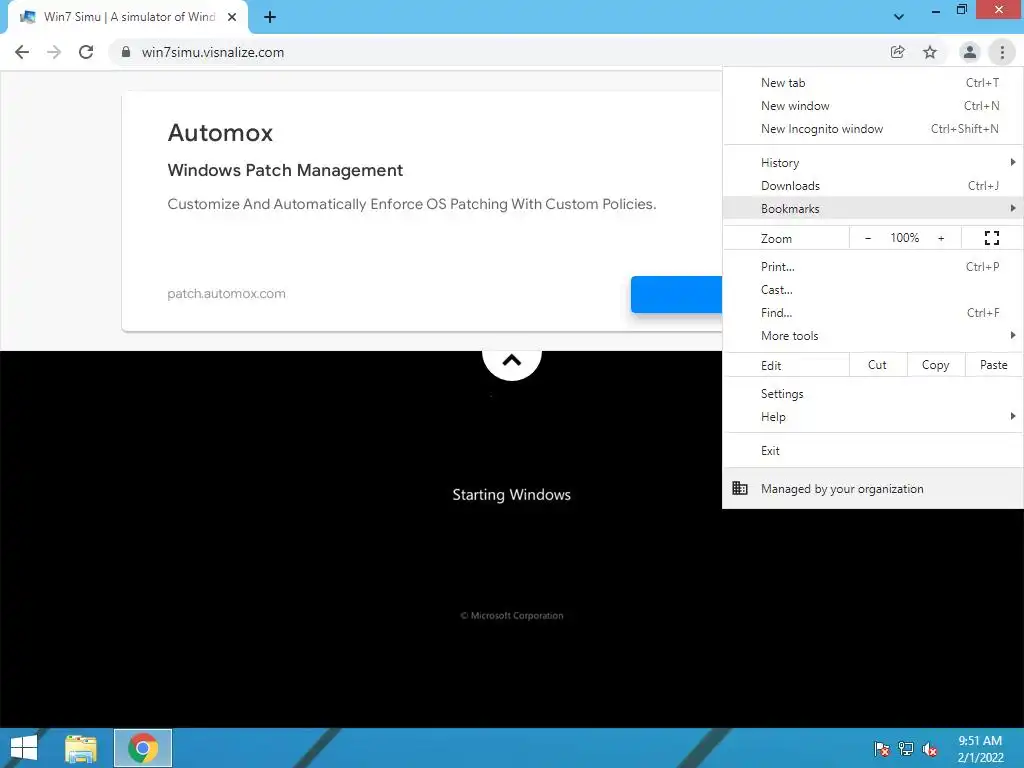Image resolution: width=1024 pixels, height=768 pixels.
Task: Click the taskbar clock and date
Action: [x=980, y=748]
